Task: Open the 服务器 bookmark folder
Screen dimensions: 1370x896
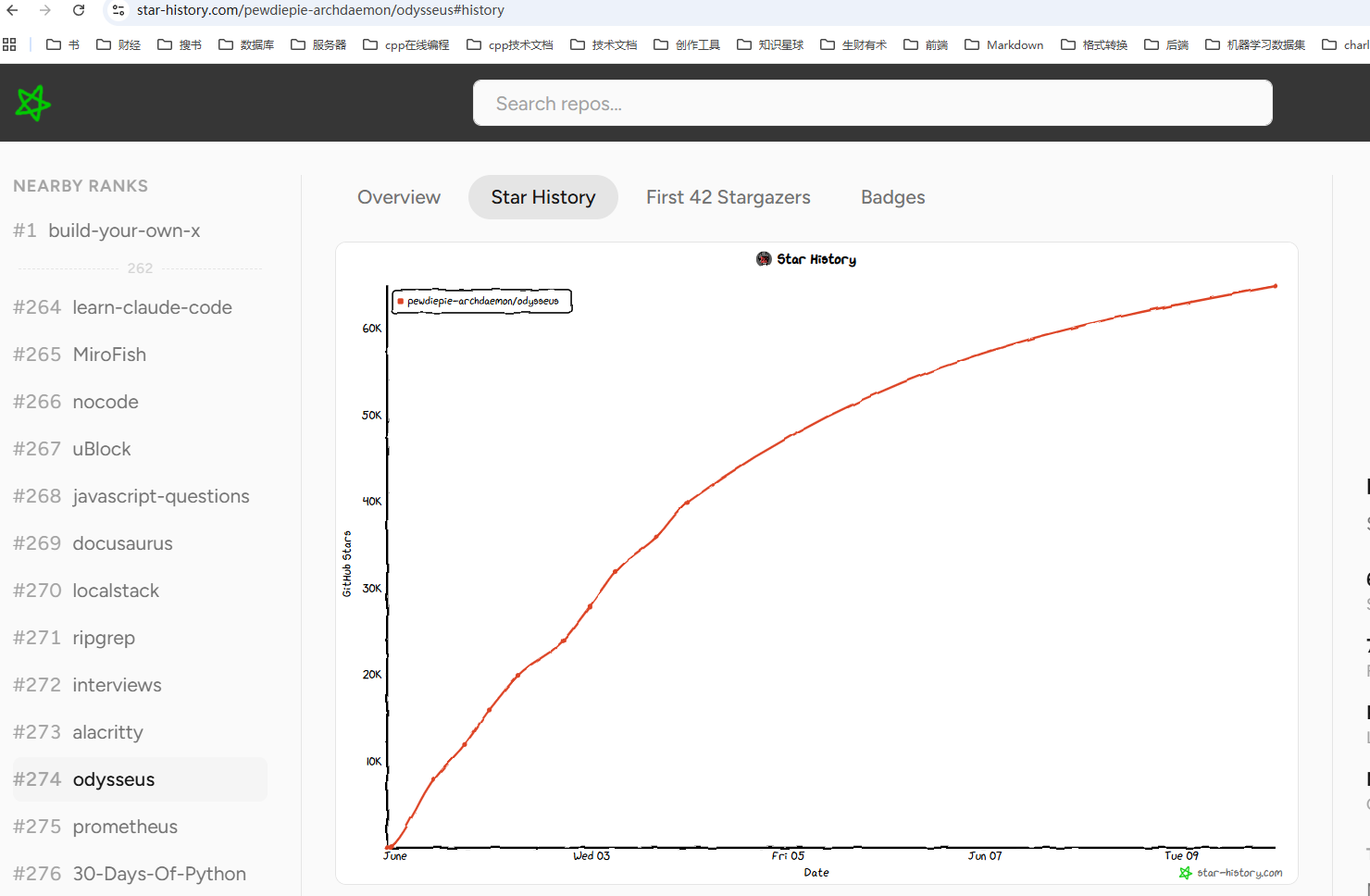Action: tap(318, 44)
